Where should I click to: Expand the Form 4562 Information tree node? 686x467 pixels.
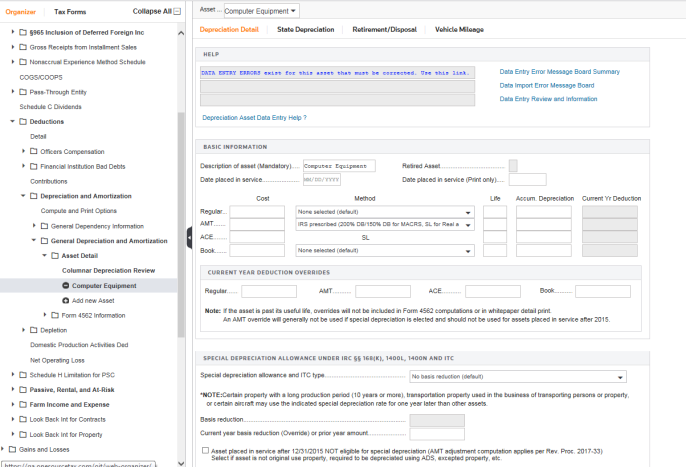point(45,315)
